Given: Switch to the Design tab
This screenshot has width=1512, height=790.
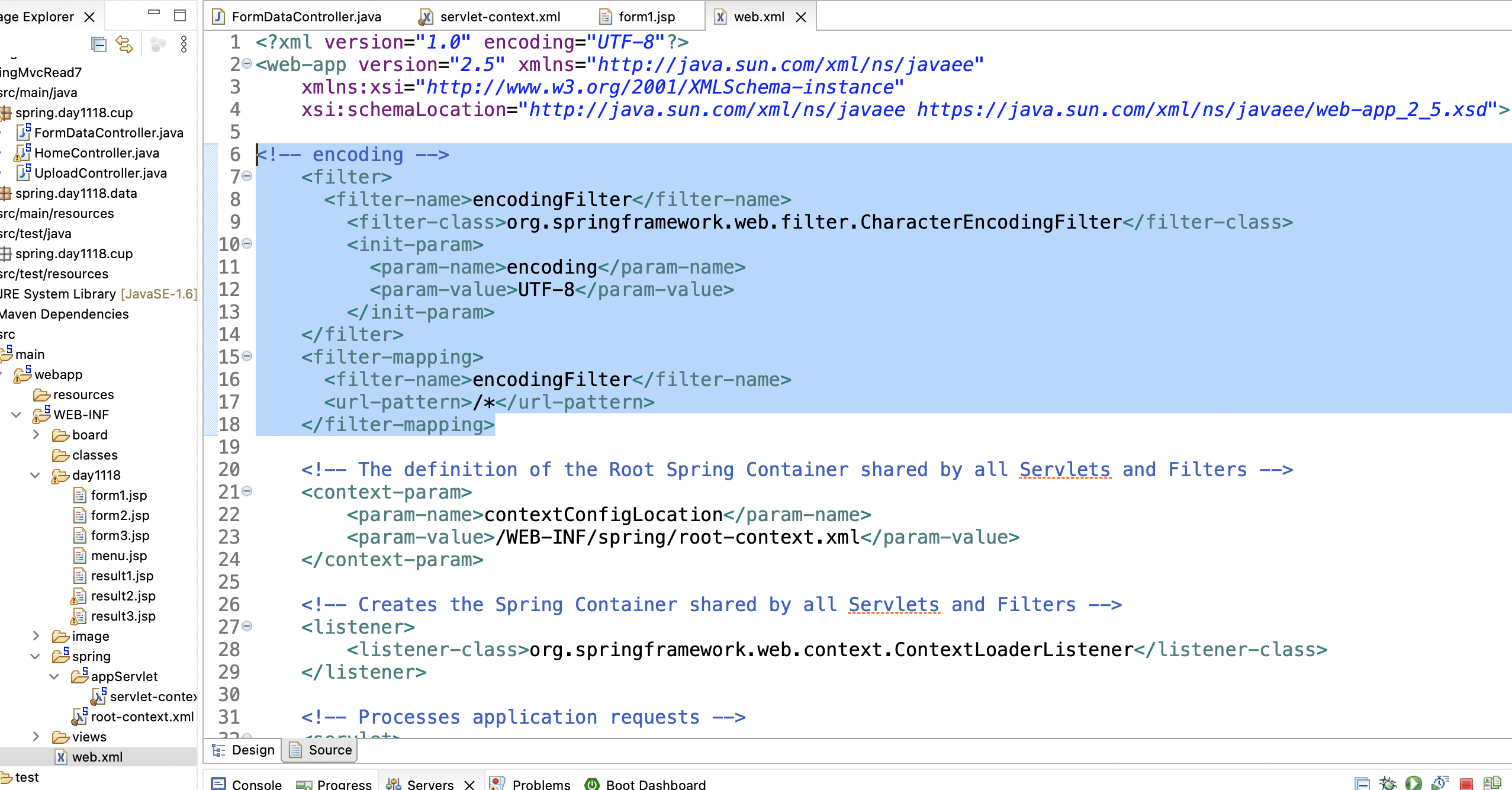Looking at the screenshot, I should coord(244,750).
